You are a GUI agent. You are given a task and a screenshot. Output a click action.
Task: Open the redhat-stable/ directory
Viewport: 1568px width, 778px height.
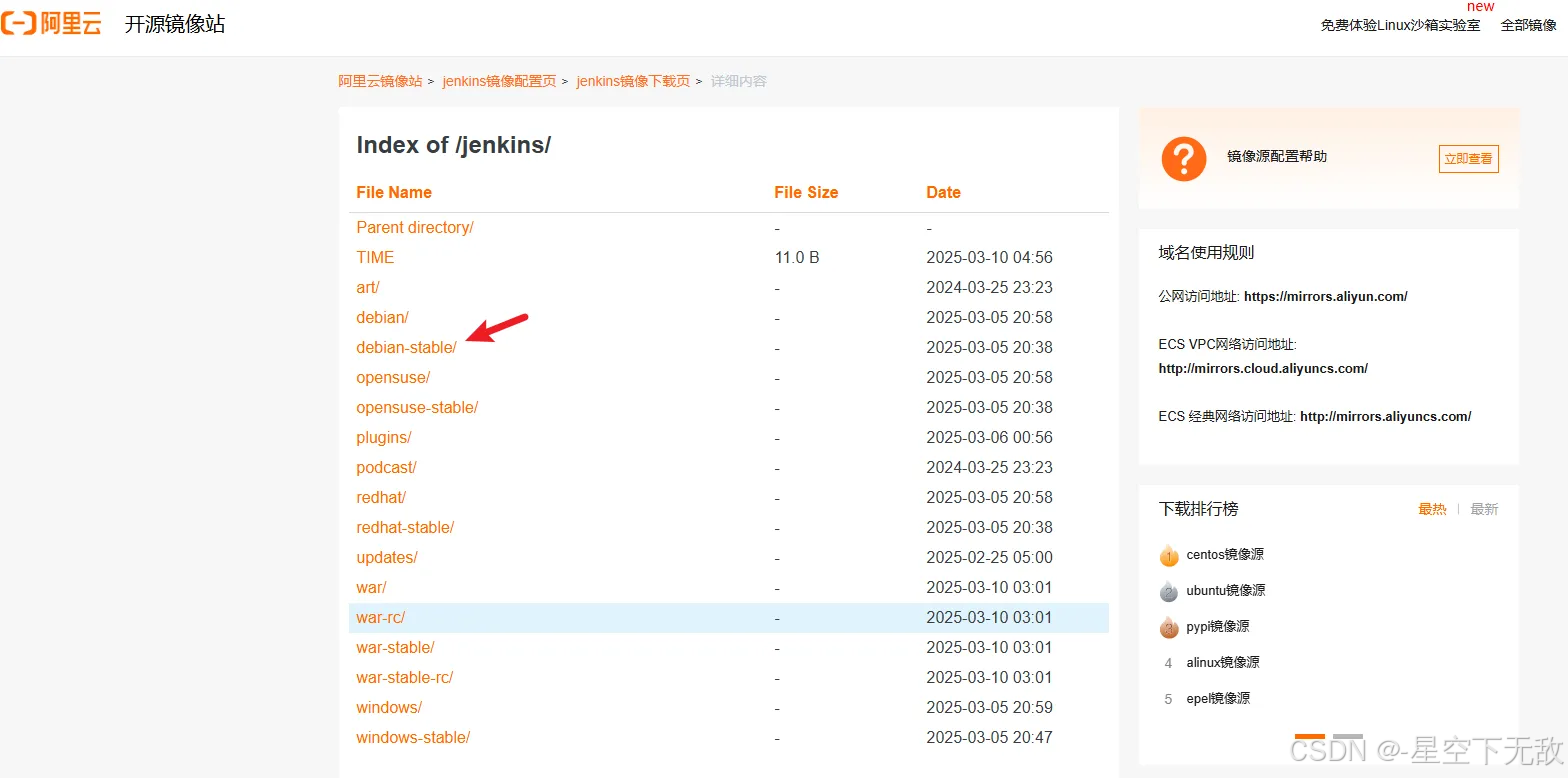point(405,527)
